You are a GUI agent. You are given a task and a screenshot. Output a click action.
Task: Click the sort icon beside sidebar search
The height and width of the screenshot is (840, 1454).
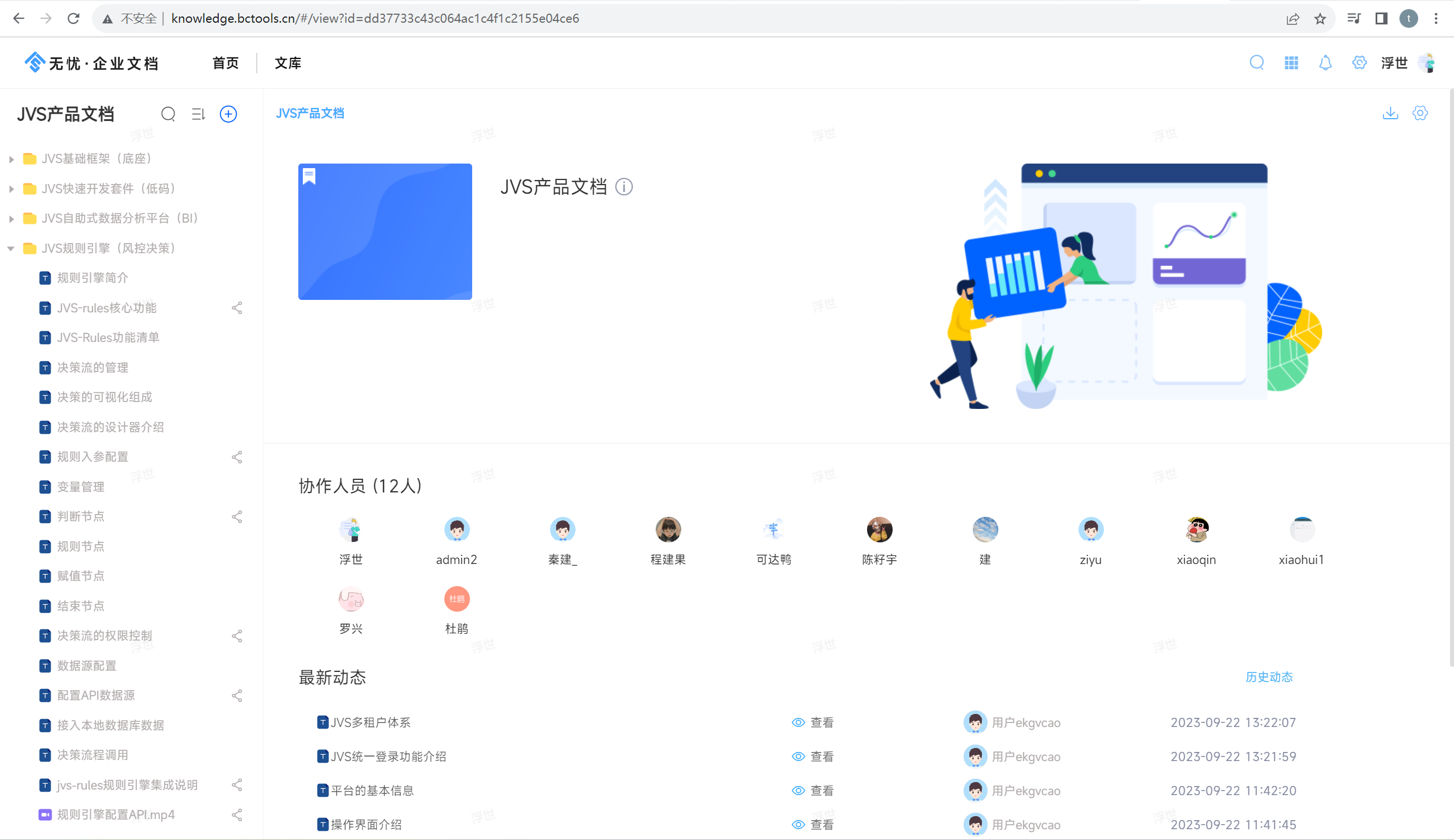point(198,114)
